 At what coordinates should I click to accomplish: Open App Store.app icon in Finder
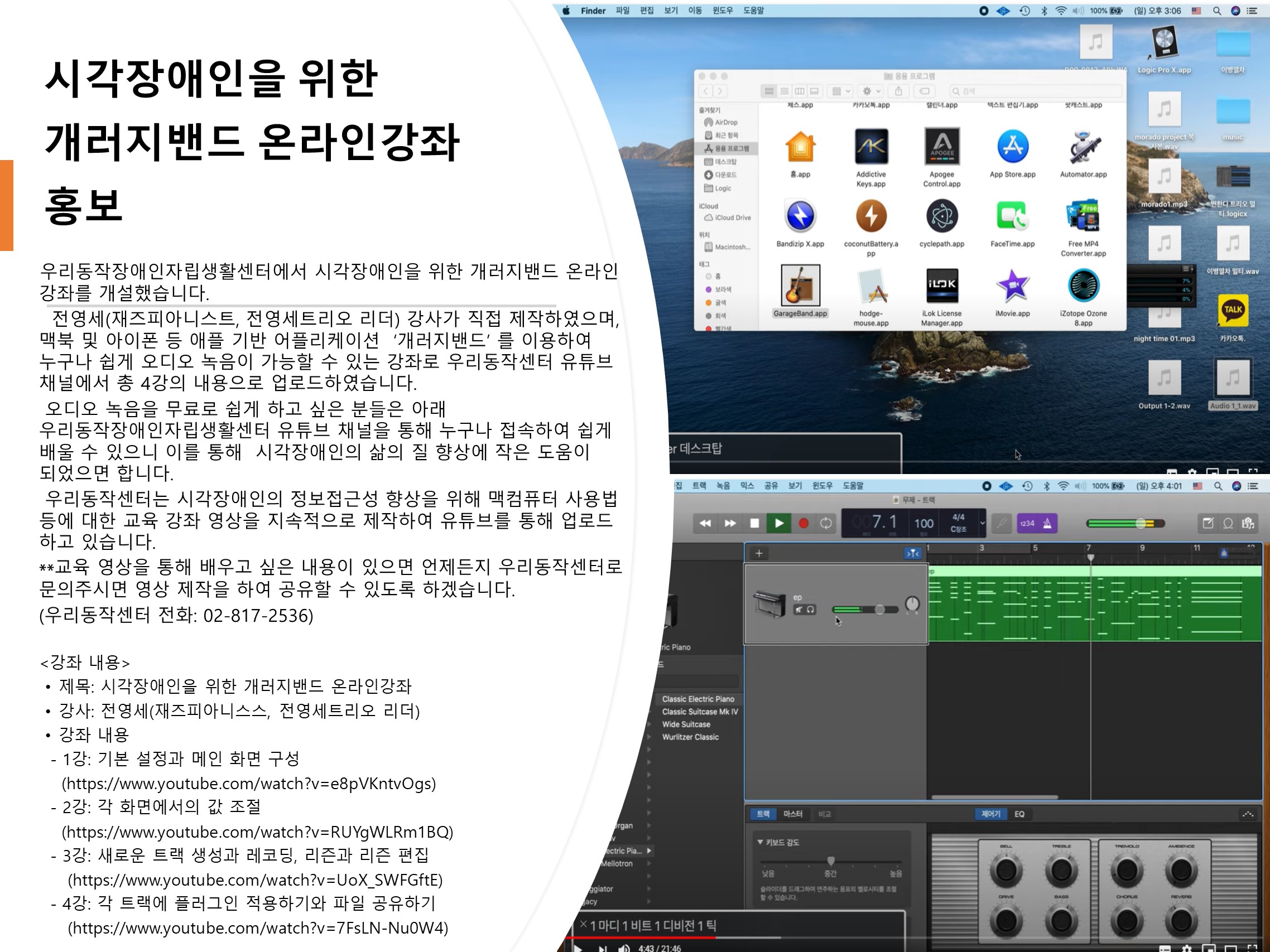click(x=1013, y=146)
